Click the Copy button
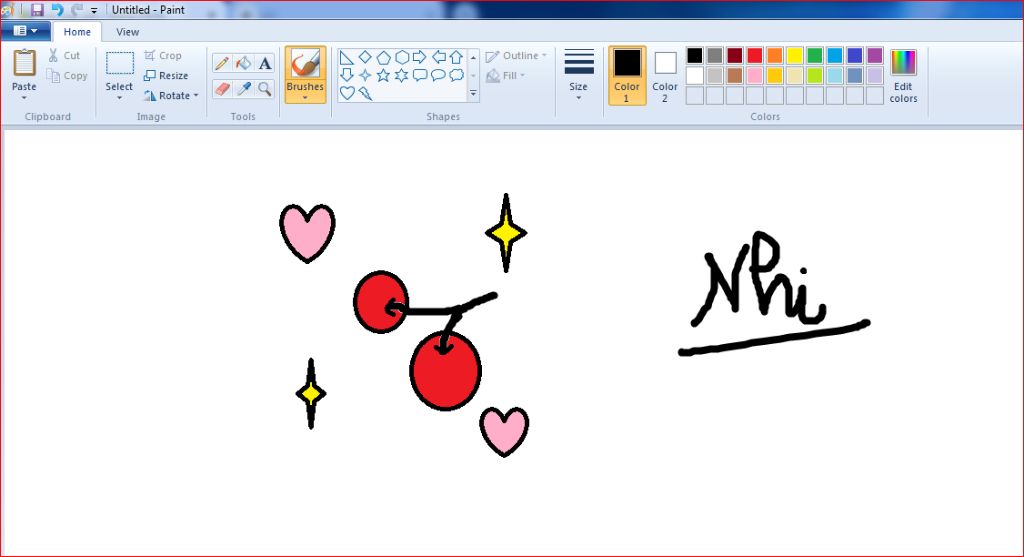 click(67, 76)
